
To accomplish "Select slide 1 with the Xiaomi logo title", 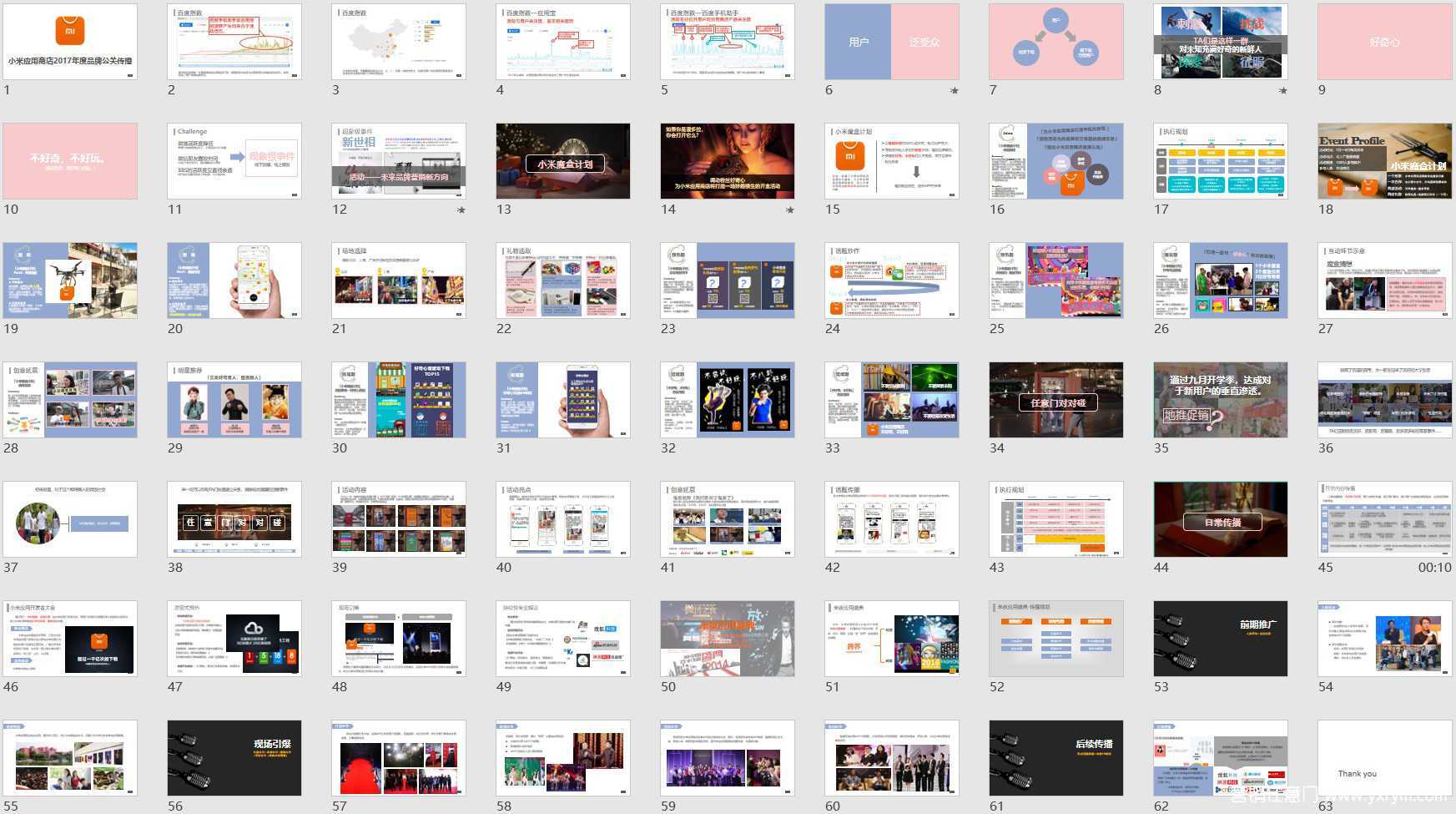I will pos(70,42).
